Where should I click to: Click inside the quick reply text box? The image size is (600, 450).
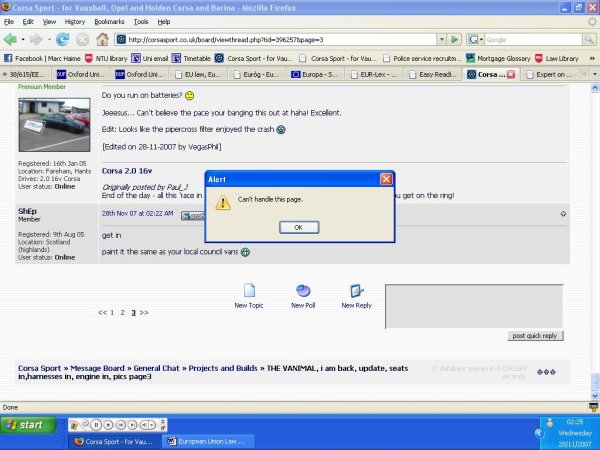(475, 307)
